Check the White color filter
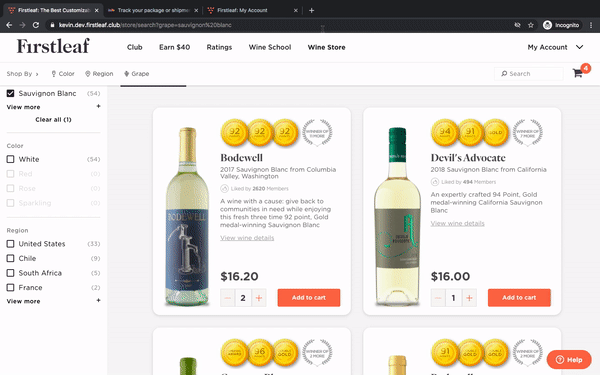This screenshot has width=600, height=375. point(10,159)
